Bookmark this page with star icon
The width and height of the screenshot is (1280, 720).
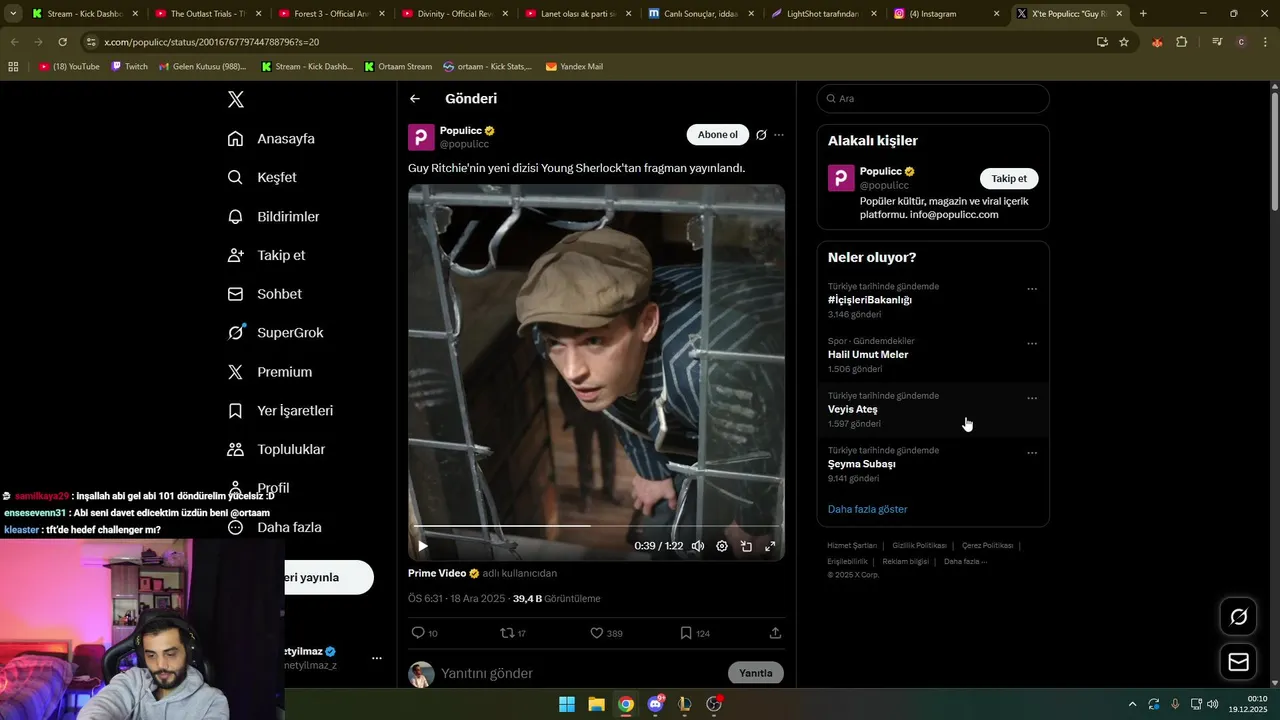click(x=1124, y=42)
